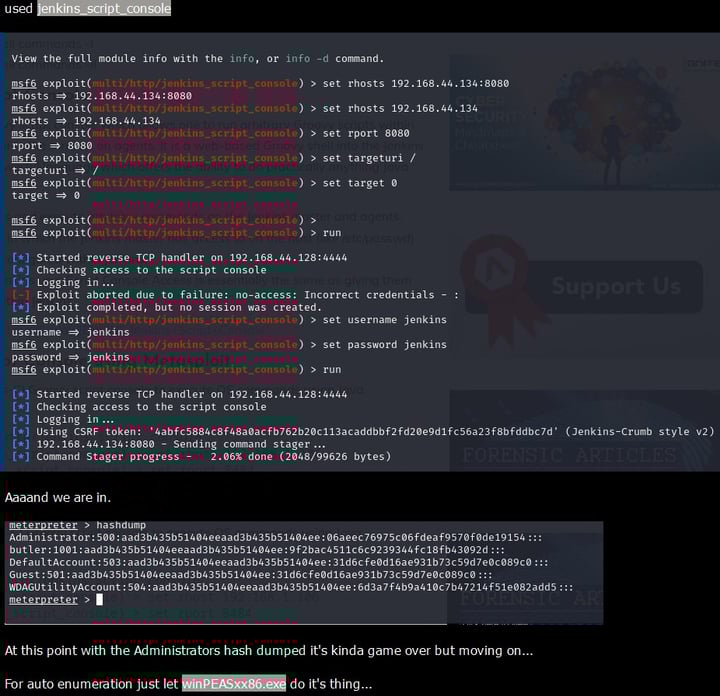Click the '(Jenkins-Crumb style v2)' text
The height and width of the screenshot is (696, 720).
click(640, 432)
